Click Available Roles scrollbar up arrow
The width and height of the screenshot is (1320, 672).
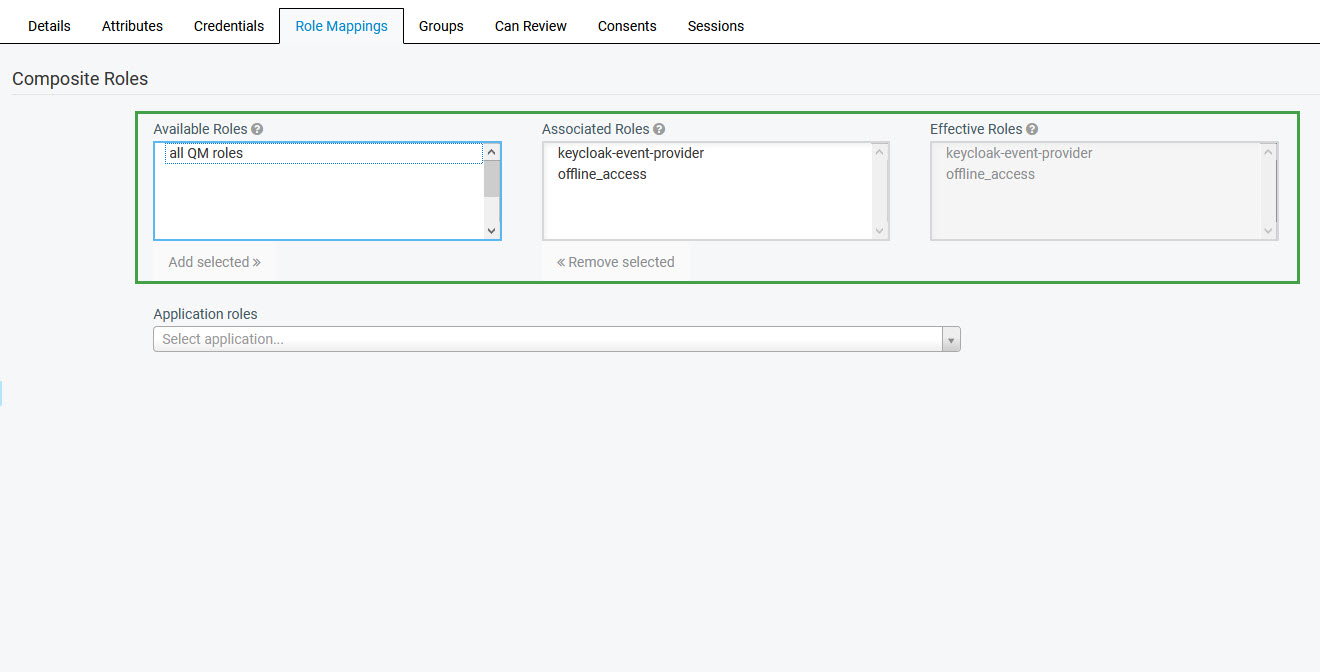pos(491,153)
